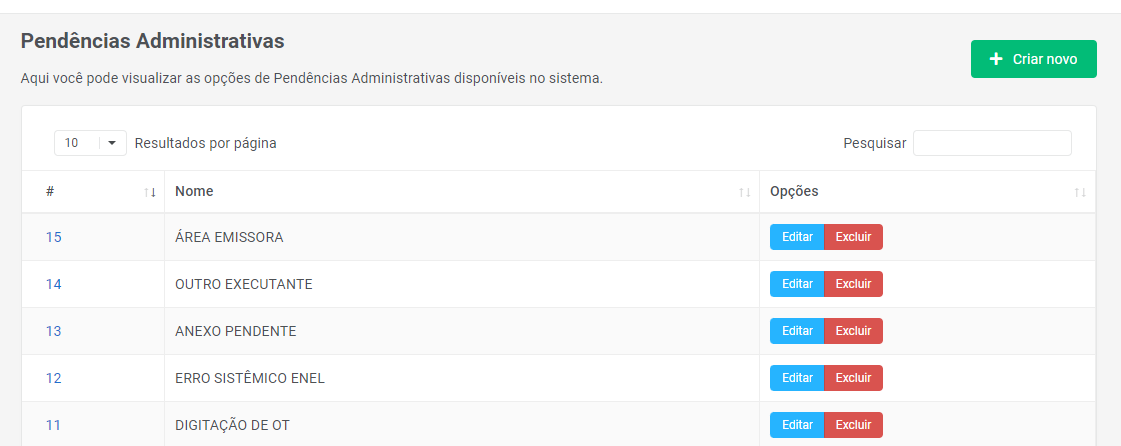This screenshot has height=446, width=1121.
Task: Open the results per page dropdown
Action: 90,143
